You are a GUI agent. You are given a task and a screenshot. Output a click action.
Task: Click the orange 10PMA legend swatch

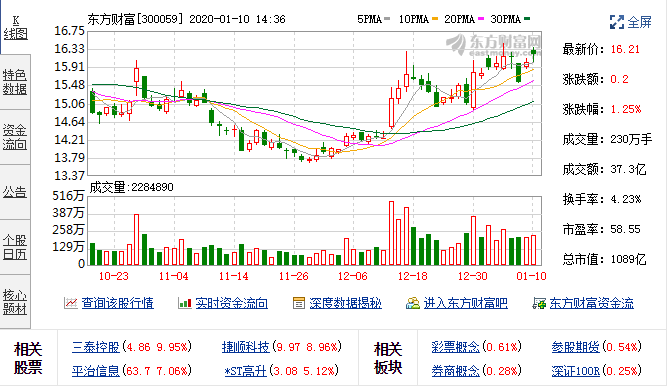[x=435, y=19]
